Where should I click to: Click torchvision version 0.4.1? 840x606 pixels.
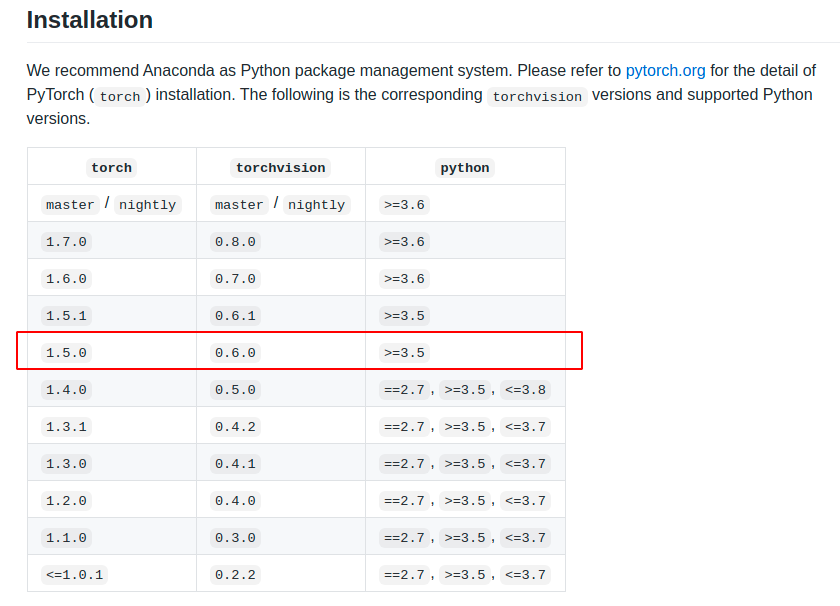pyautogui.click(x=235, y=464)
